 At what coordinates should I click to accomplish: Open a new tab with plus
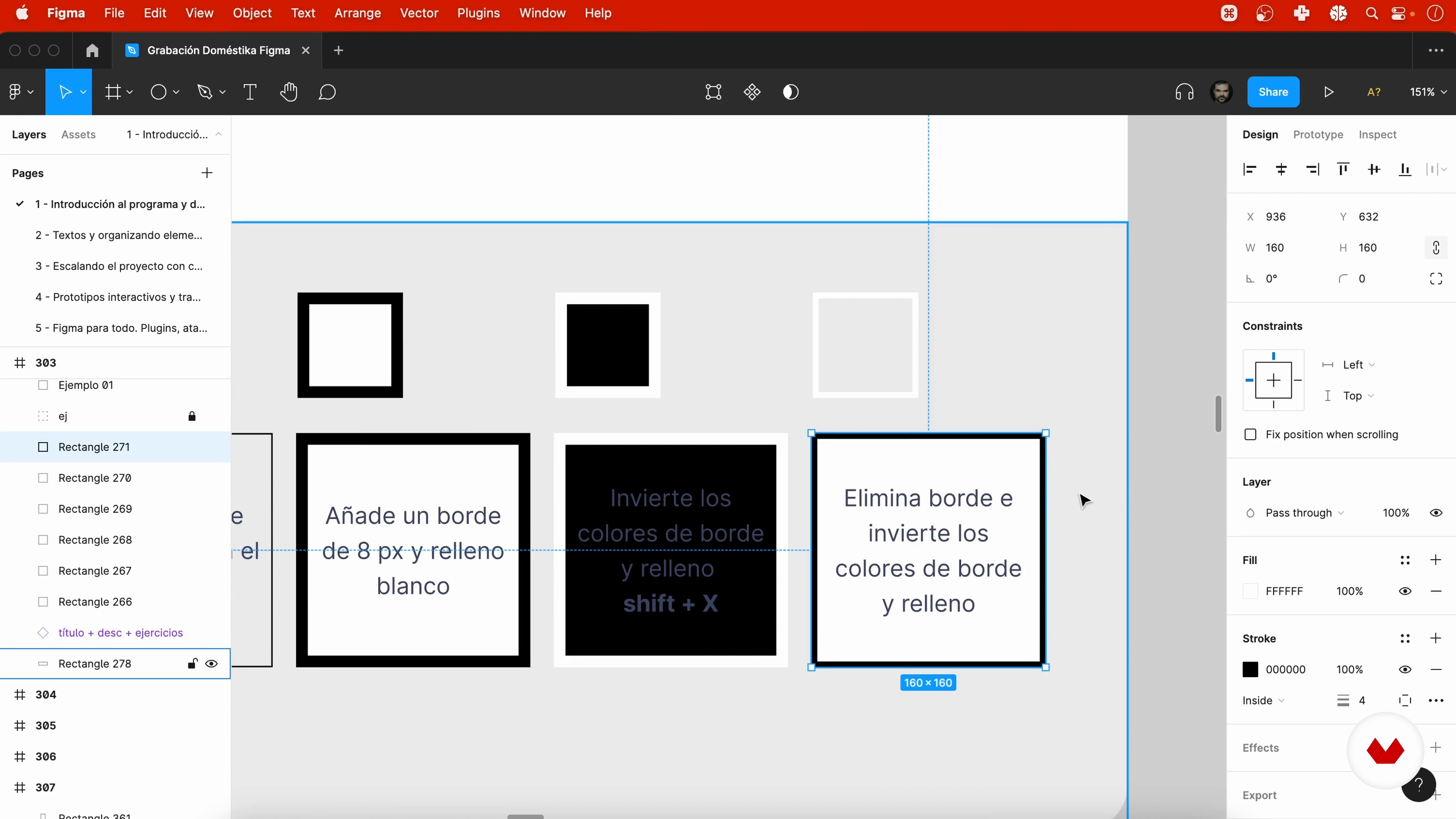click(339, 50)
